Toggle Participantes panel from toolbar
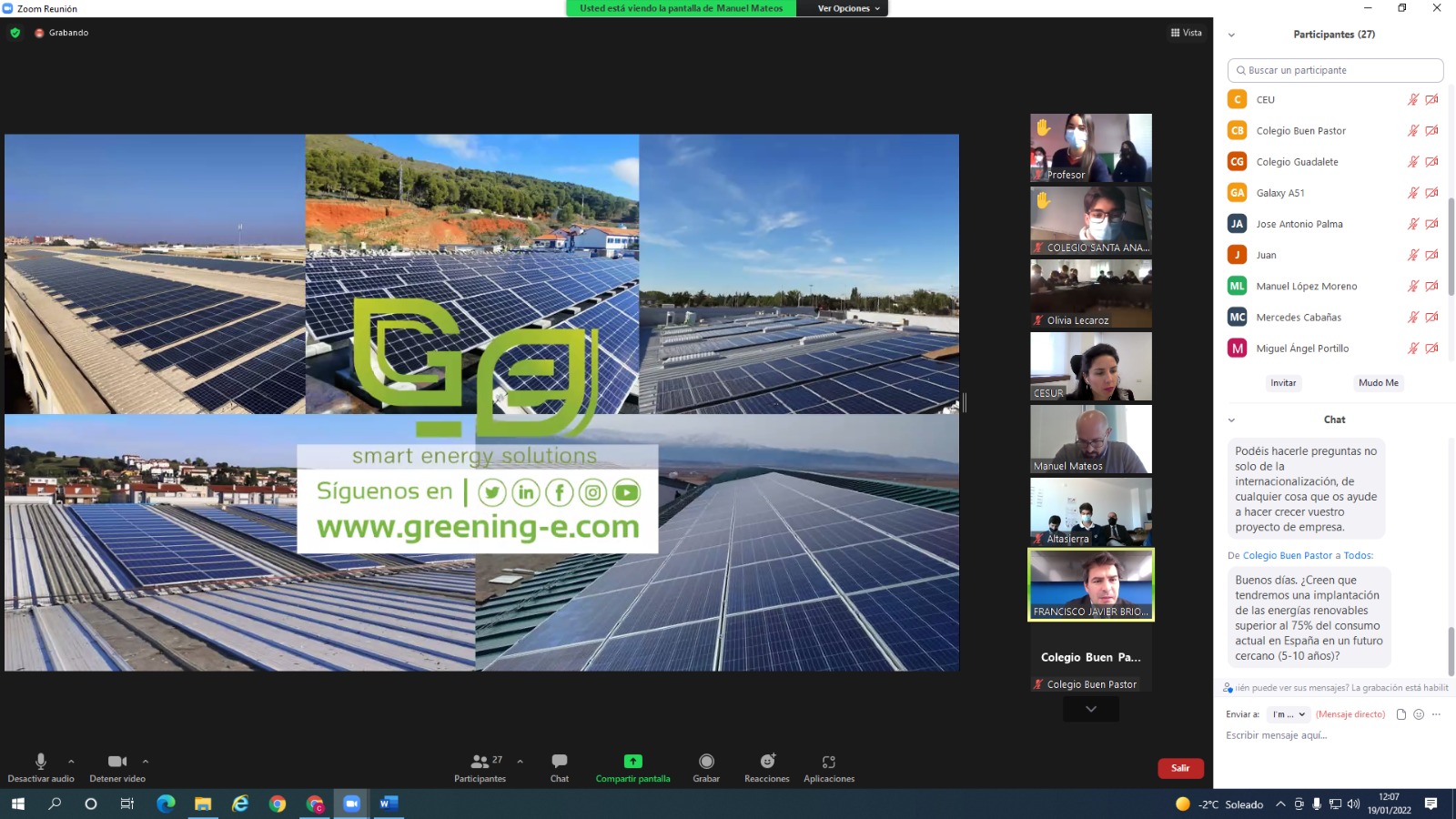 point(480,762)
